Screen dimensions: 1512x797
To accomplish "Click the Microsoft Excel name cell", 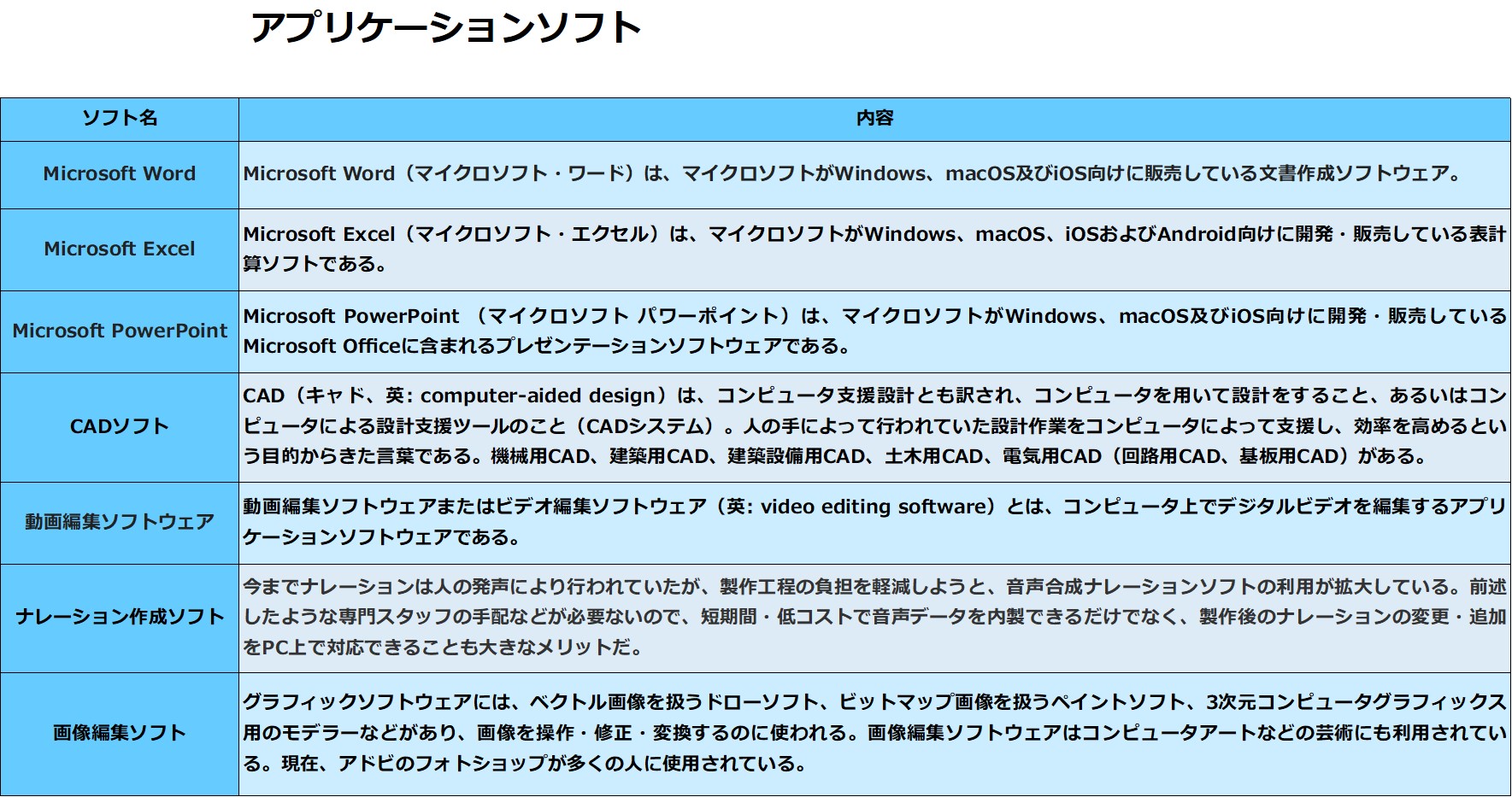I will pos(120,249).
